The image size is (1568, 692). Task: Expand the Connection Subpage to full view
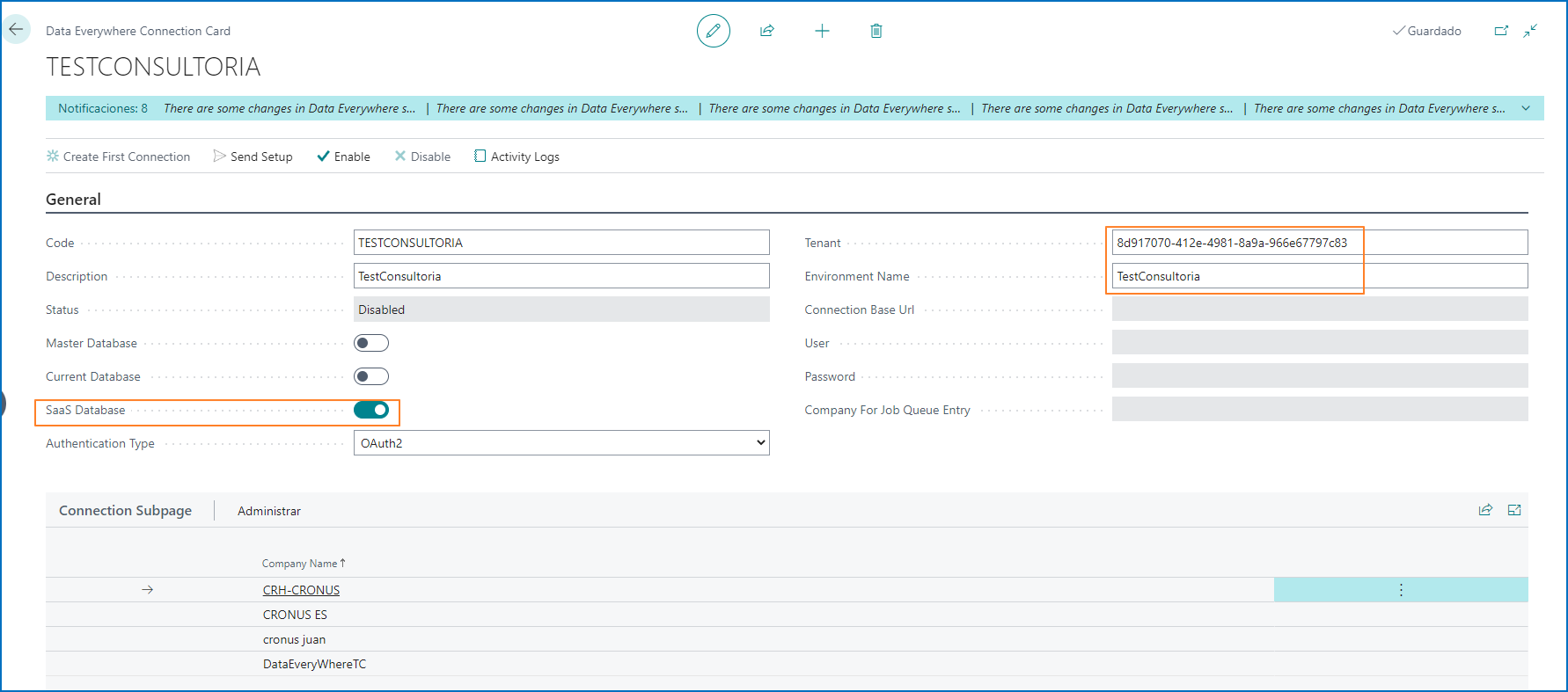tap(1514, 510)
